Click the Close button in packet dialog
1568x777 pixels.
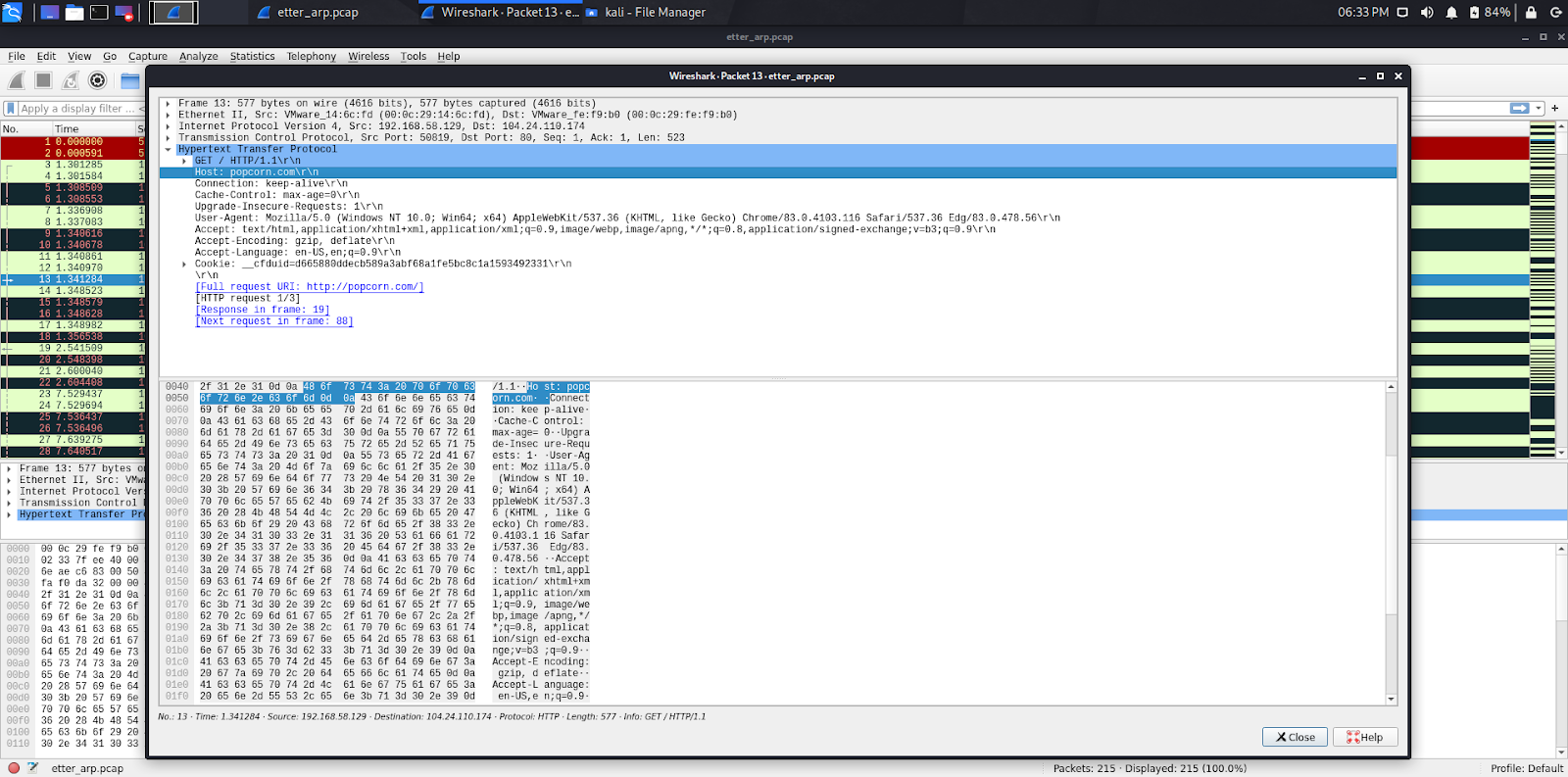[x=1295, y=737]
